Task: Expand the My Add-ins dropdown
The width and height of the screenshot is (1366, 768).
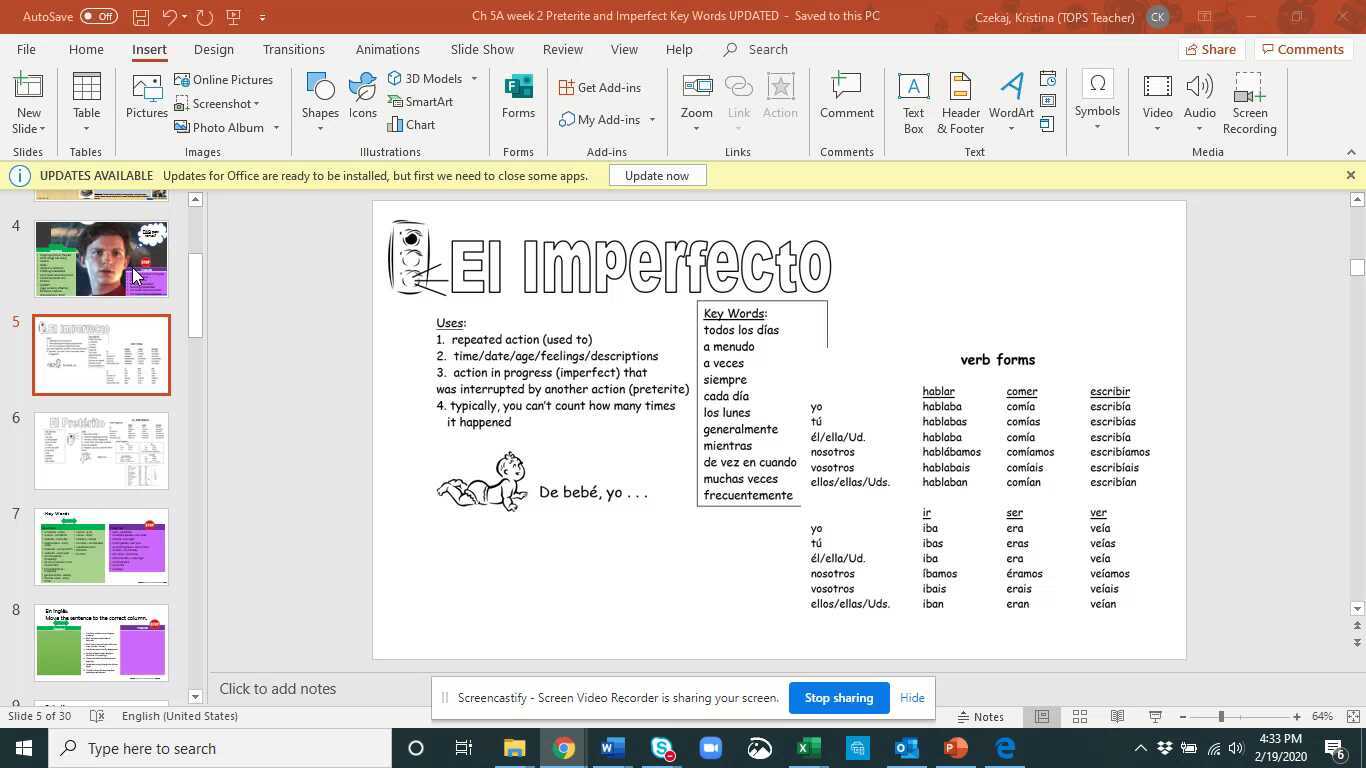Action: pos(651,120)
